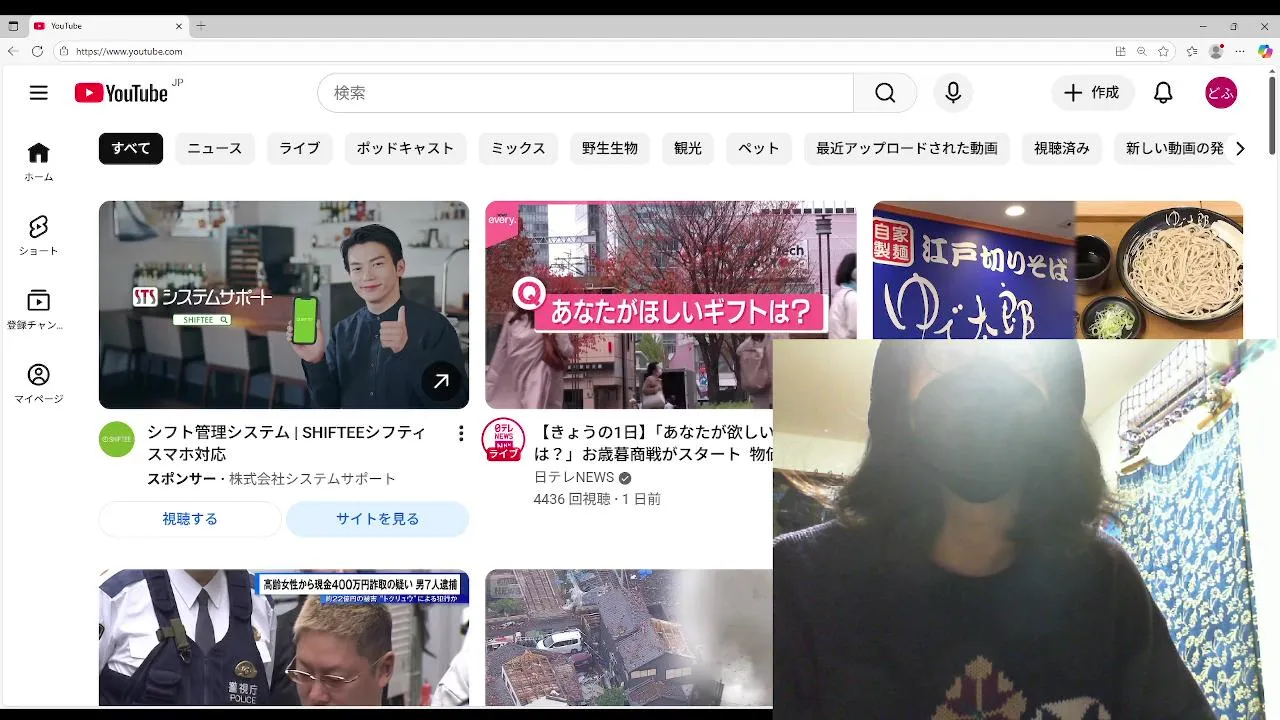
Task: Open browser settings and more menu
Action: point(1240,51)
